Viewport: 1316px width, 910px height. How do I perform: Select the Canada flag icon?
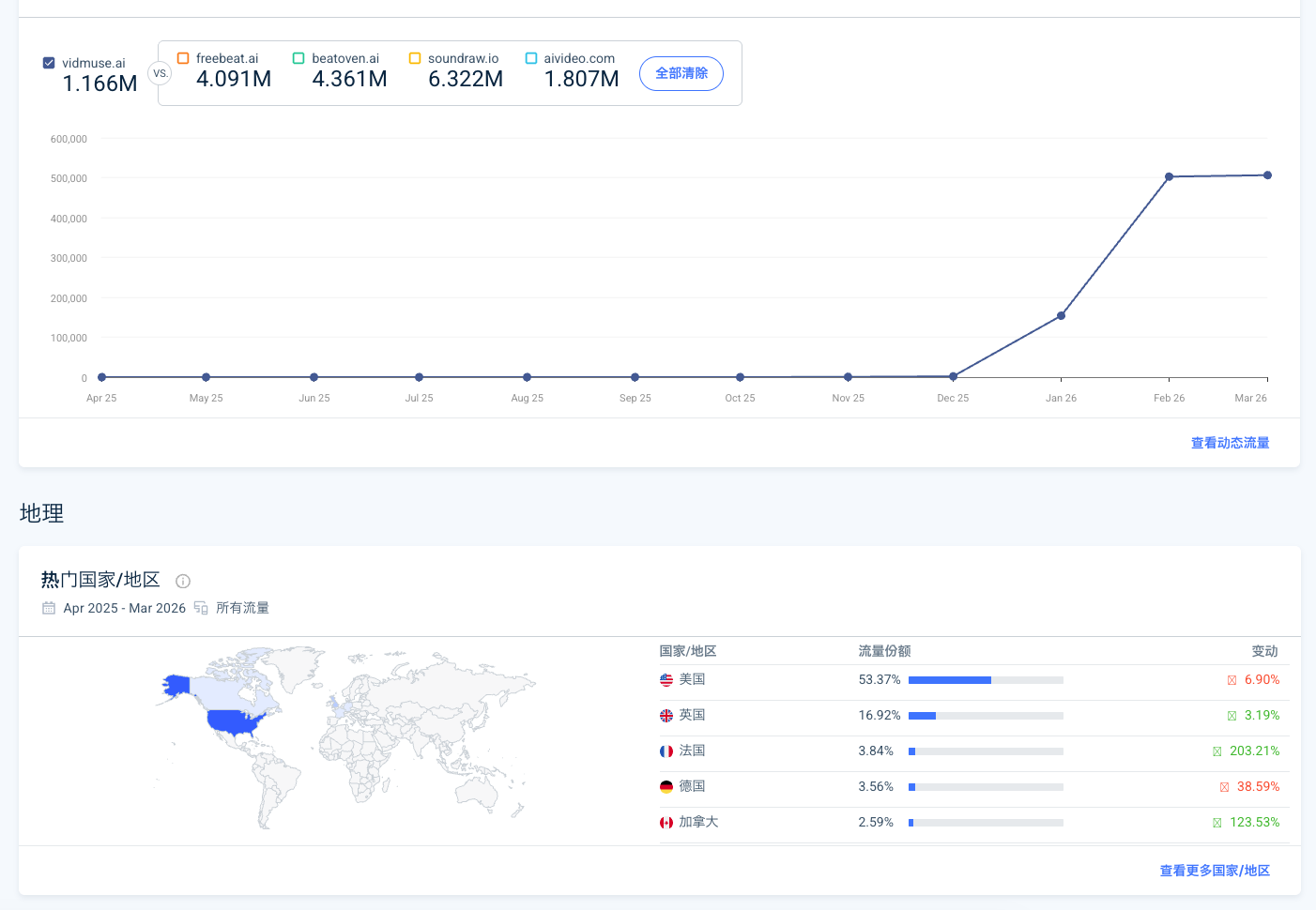[666, 823]
